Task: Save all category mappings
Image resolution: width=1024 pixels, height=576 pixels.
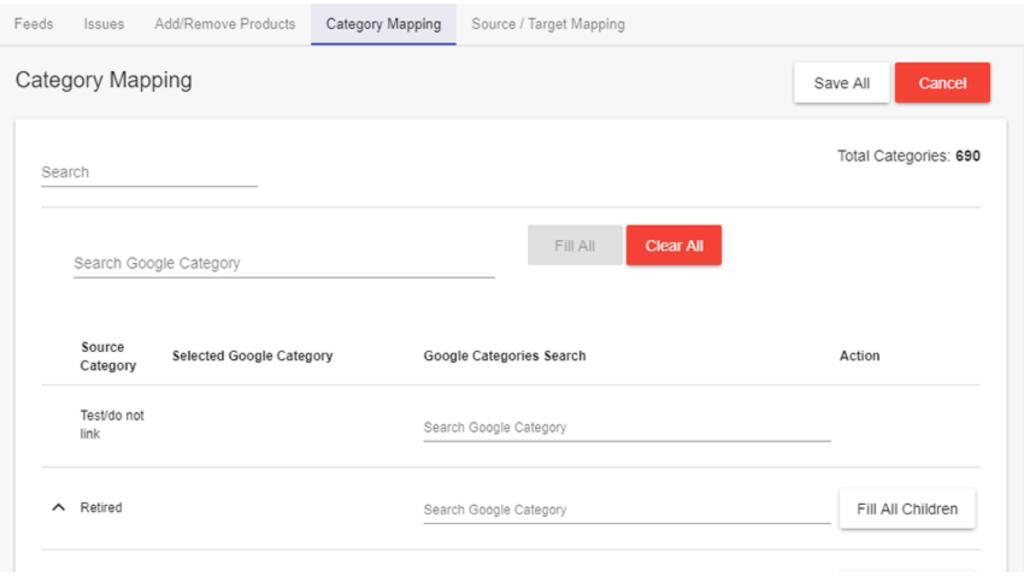Action: pyautogui.click(x=841, y=83)
